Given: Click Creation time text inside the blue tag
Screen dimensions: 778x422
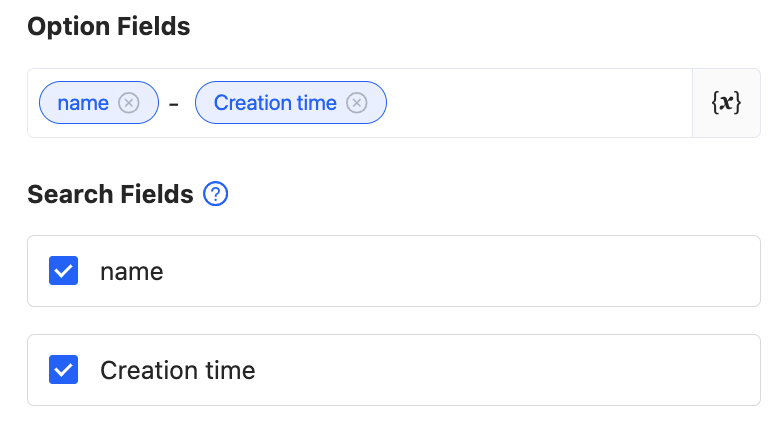Looking at the screenshot, I should pyautogui.click(x=275, y=103).
